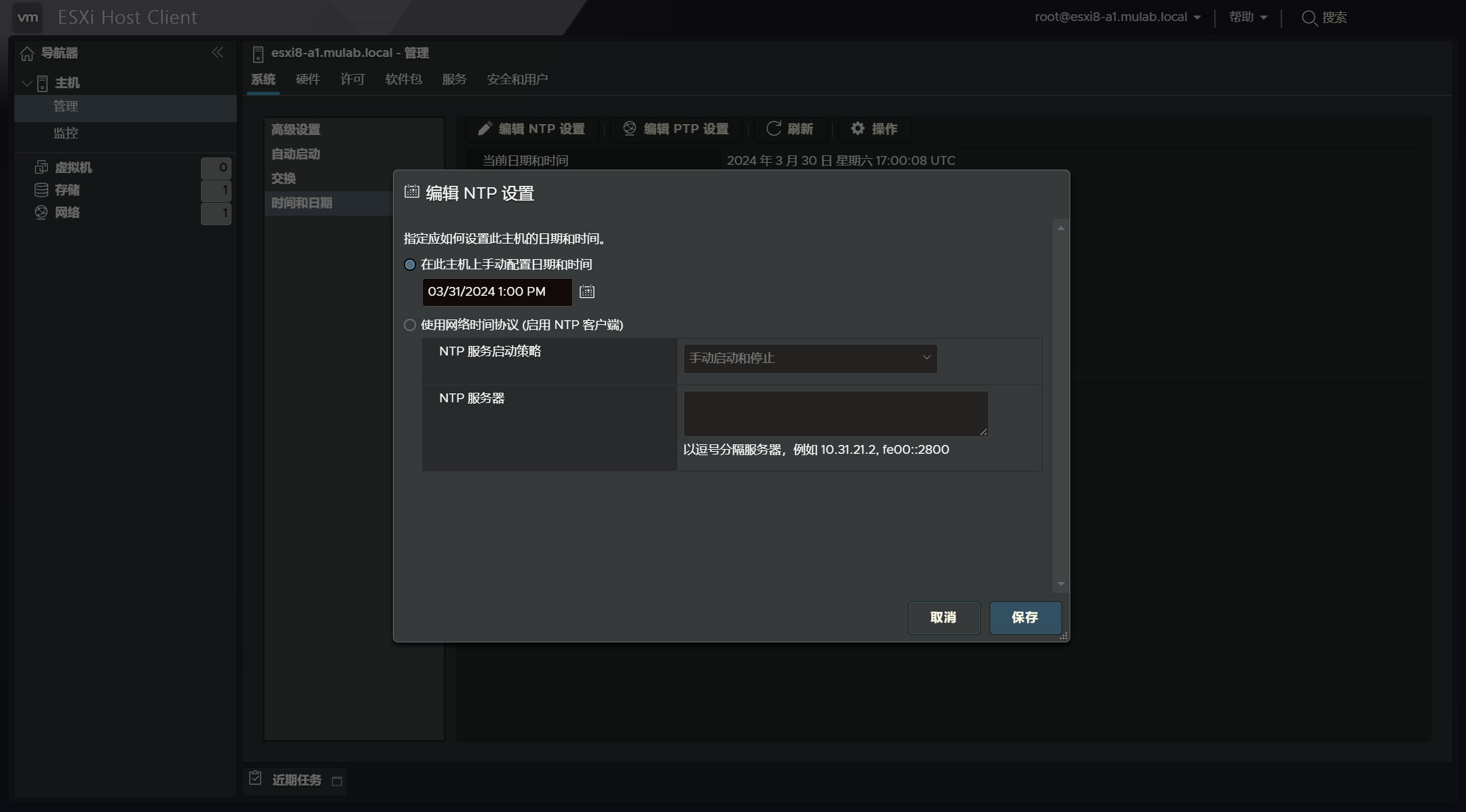Image resolution: width=1466 pixels, height=812 pixels.
Task: Click the Networking globe icon in navigator
Action: point(41,212)
